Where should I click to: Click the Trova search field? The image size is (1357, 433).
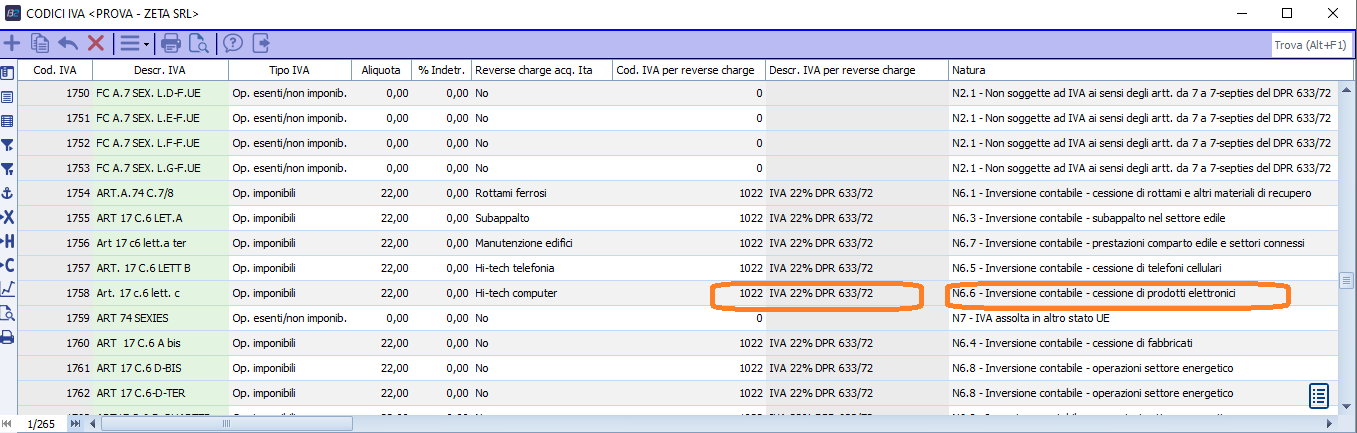pos(1312,45)
